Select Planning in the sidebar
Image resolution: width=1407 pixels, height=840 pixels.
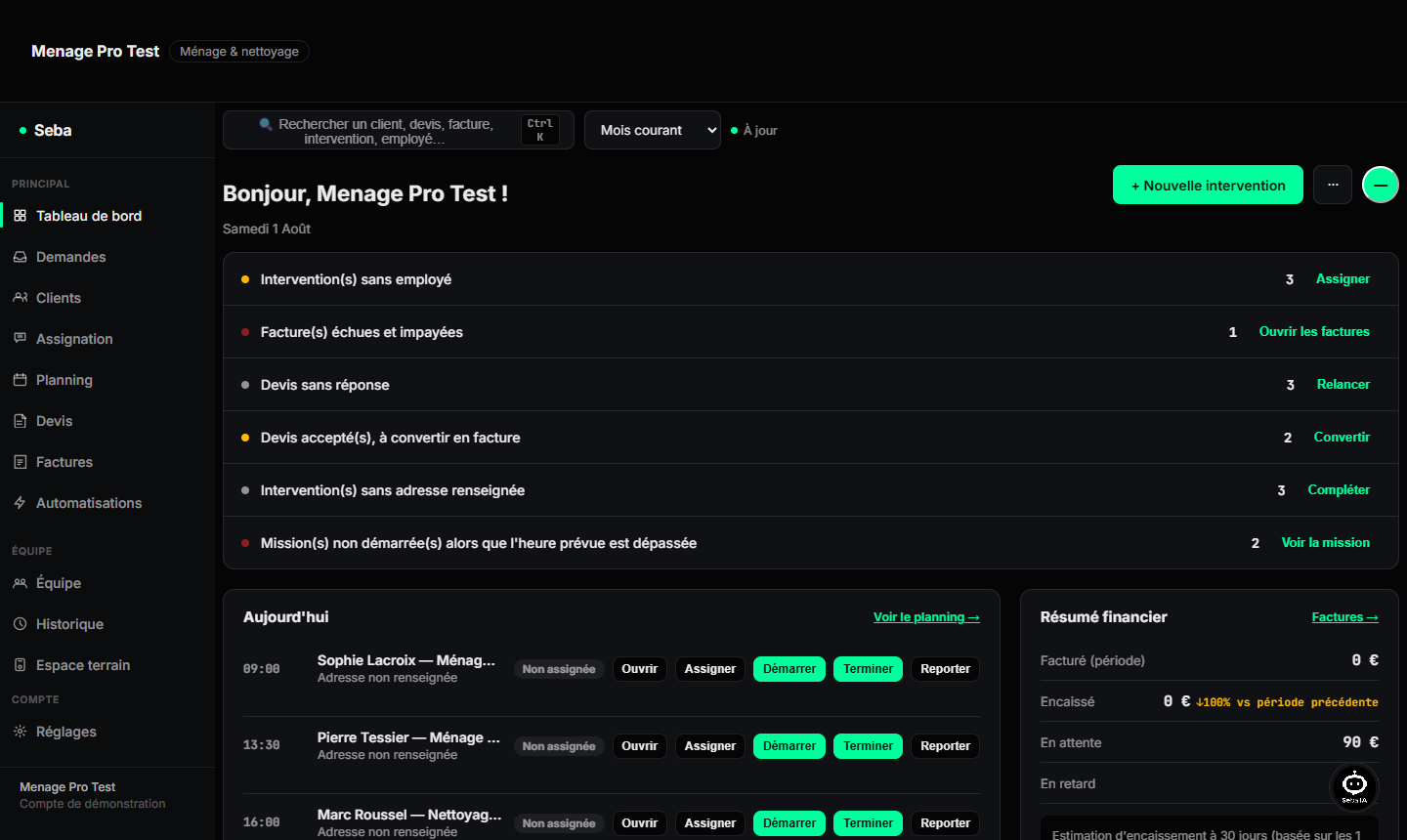coord(107,380)
